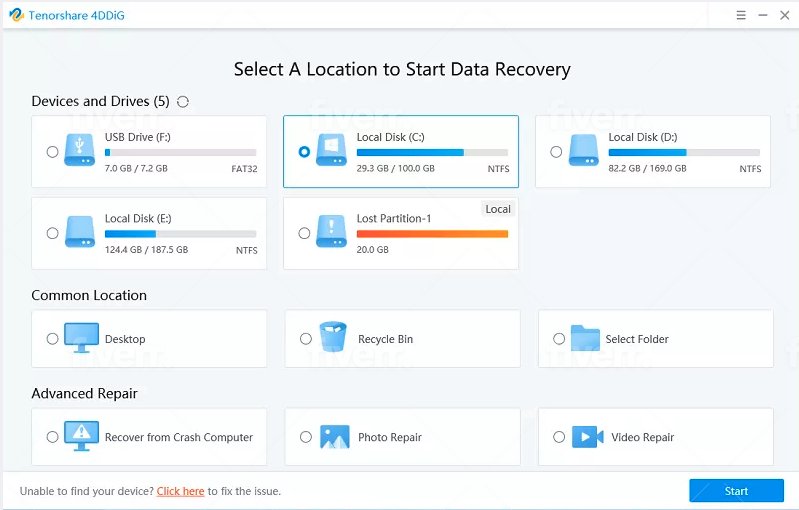Image resolution: width=799 pixels, height=510 pixels.
Task: Click the Local Disk (D:) drive icon
Action: point(583,150)
